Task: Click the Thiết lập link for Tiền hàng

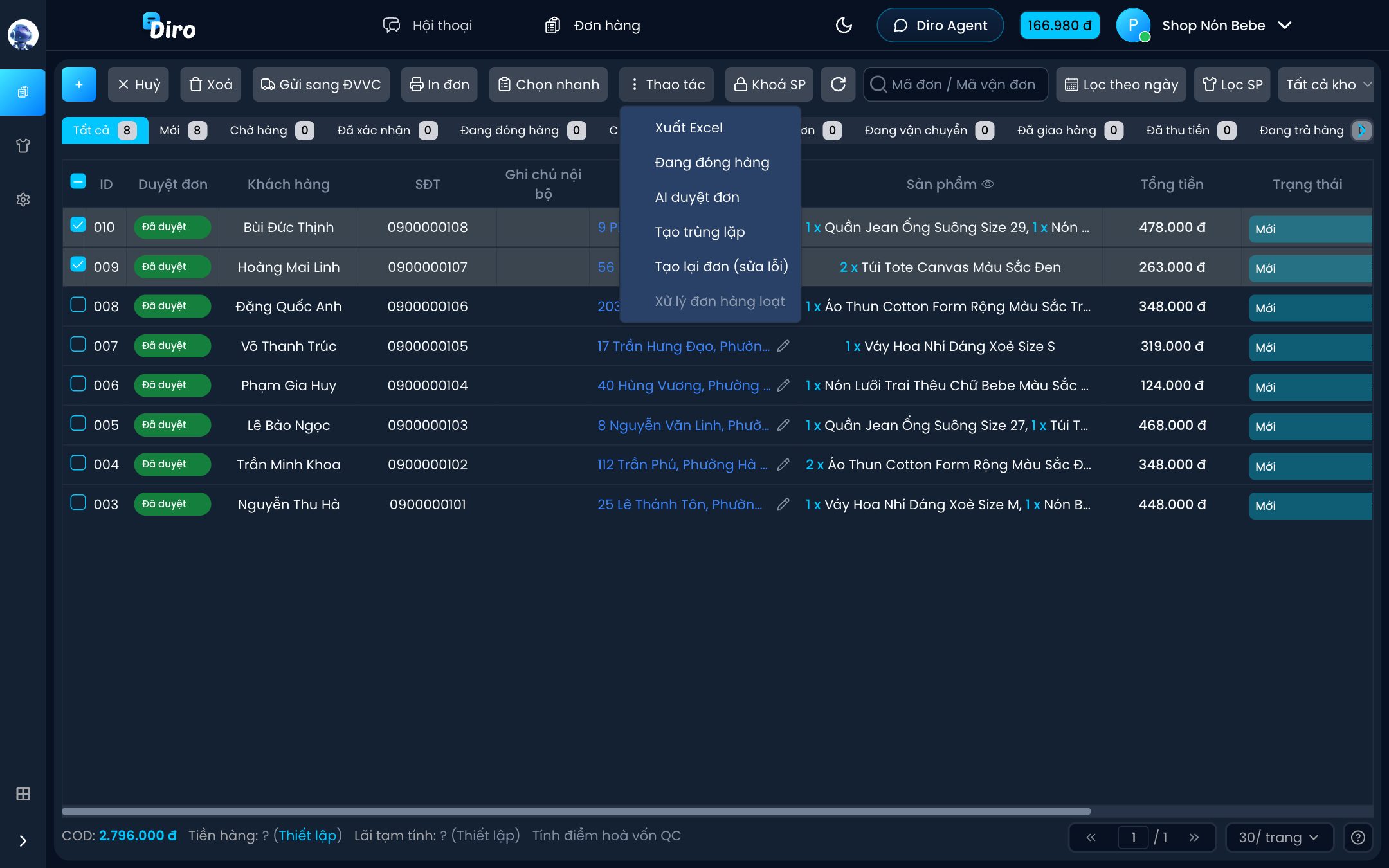Action: (307, 835)
